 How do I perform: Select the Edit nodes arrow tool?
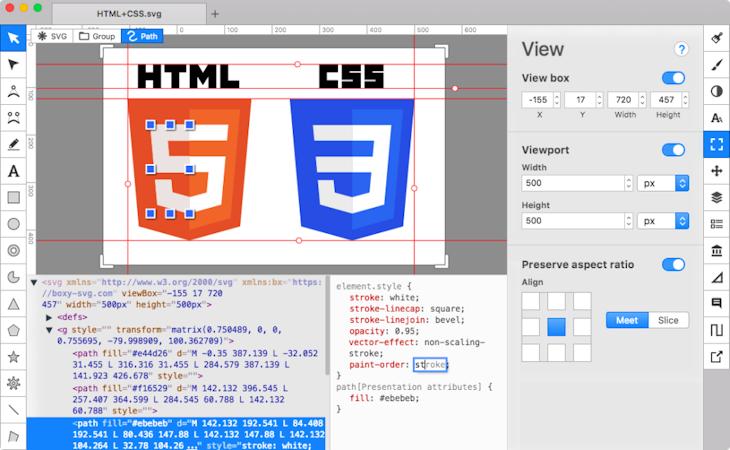13,64
